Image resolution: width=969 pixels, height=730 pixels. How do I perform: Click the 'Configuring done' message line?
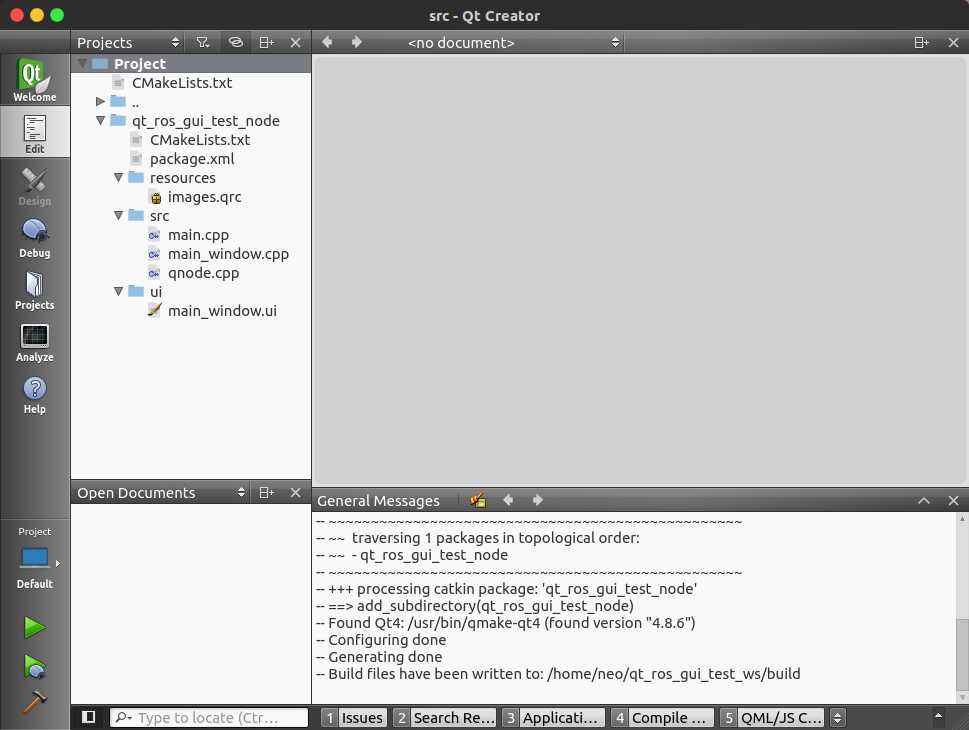381,640
